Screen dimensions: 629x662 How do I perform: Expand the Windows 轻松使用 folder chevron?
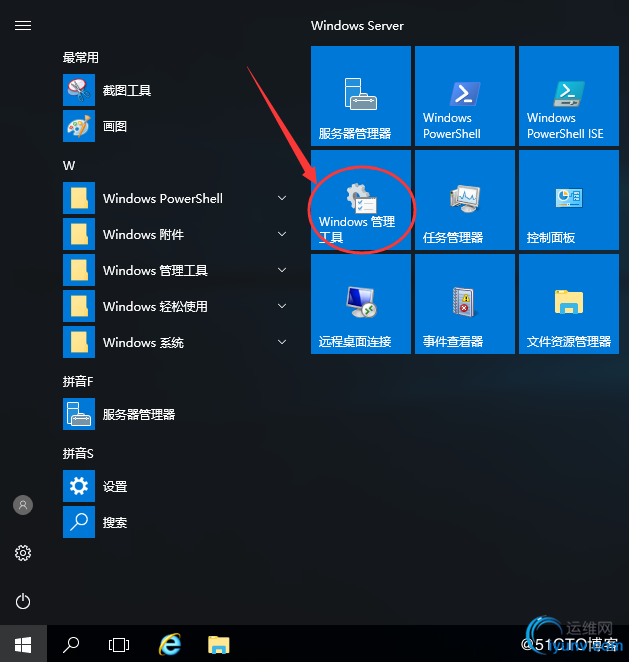point(282,306)
